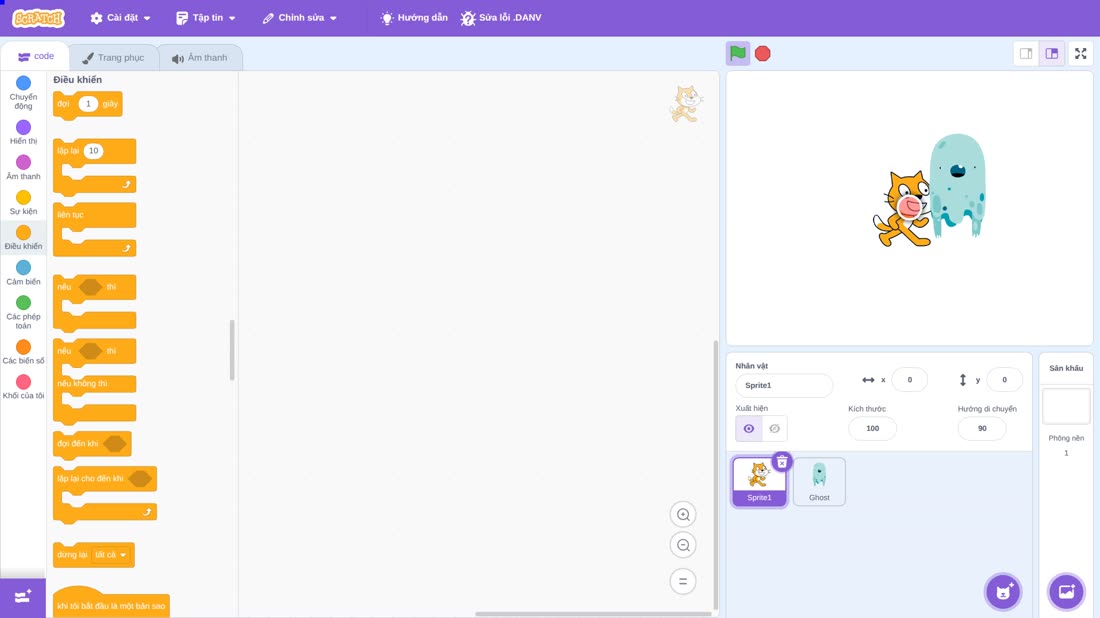
Task: Stop the project with red stop icon
Action: [763, 53]
